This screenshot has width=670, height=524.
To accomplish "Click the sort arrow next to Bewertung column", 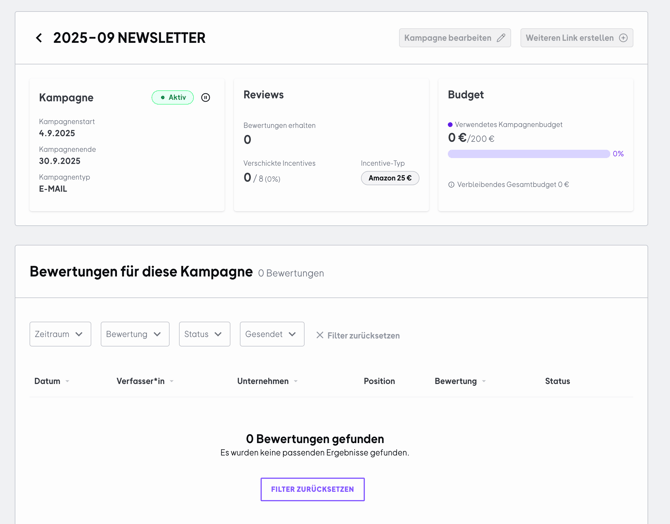I will coord(484,381).
